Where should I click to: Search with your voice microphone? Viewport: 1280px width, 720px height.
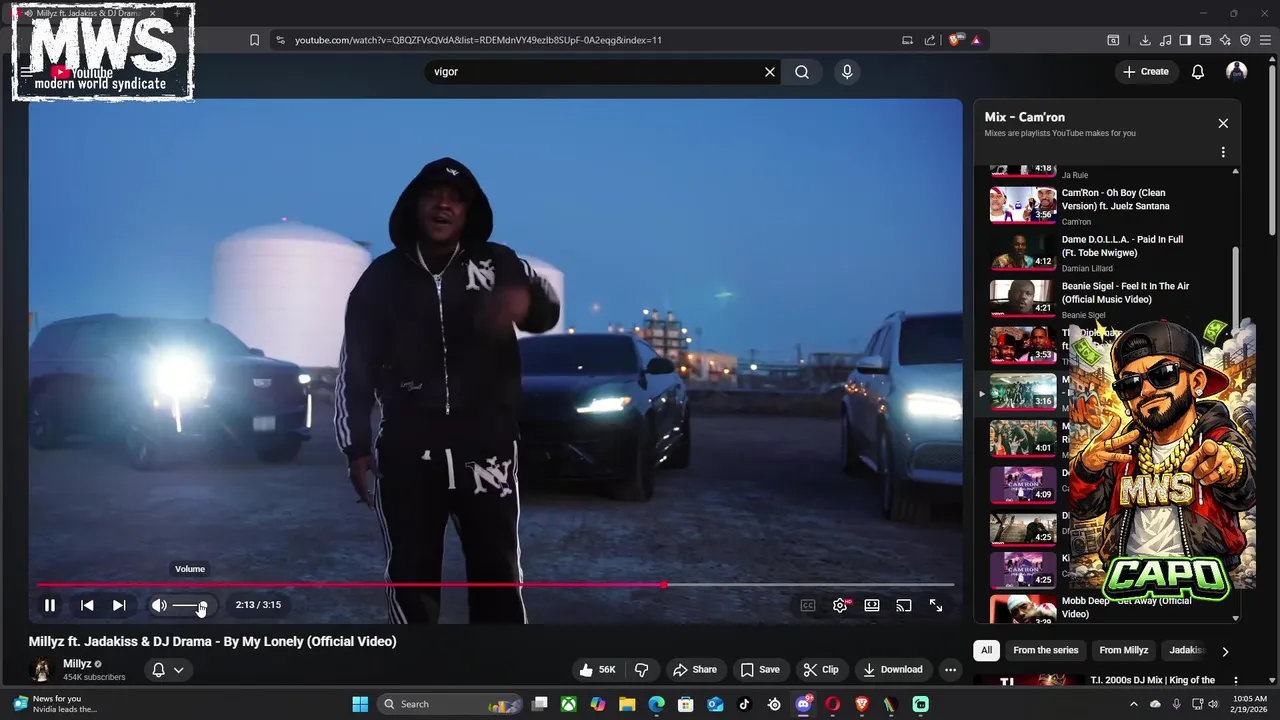[847, 72]
